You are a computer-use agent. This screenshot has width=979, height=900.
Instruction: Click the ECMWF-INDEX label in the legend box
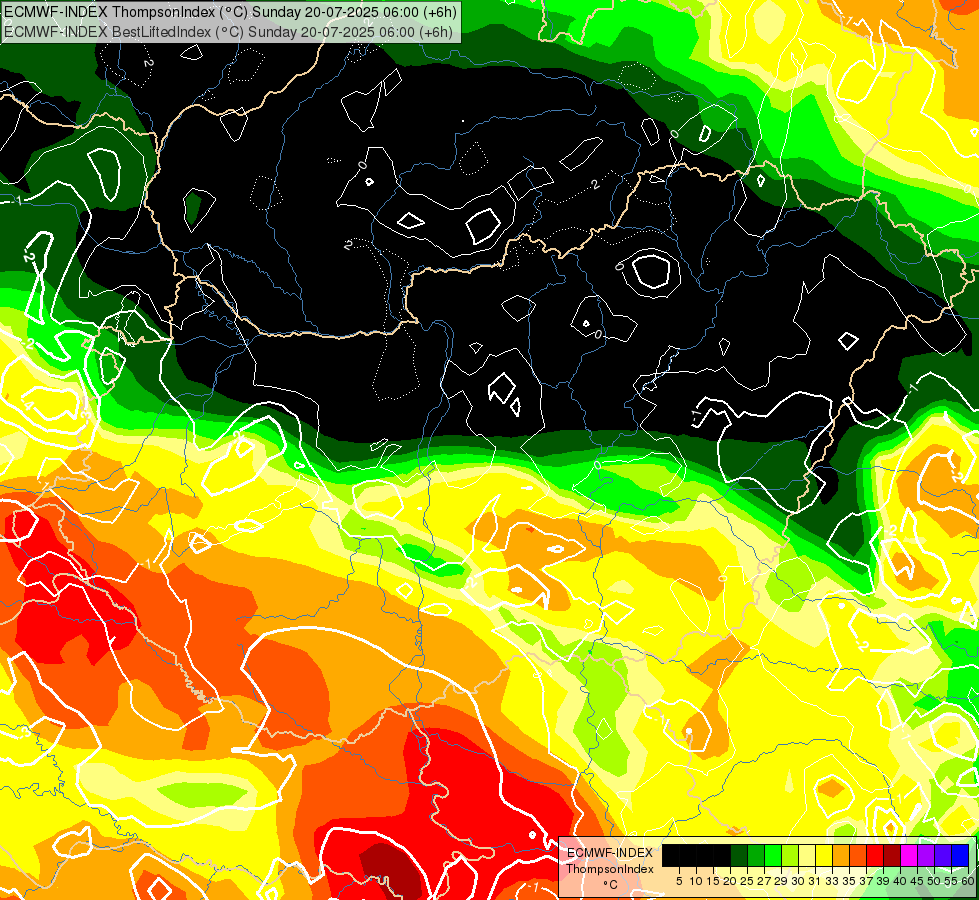[x=610, y=853]
